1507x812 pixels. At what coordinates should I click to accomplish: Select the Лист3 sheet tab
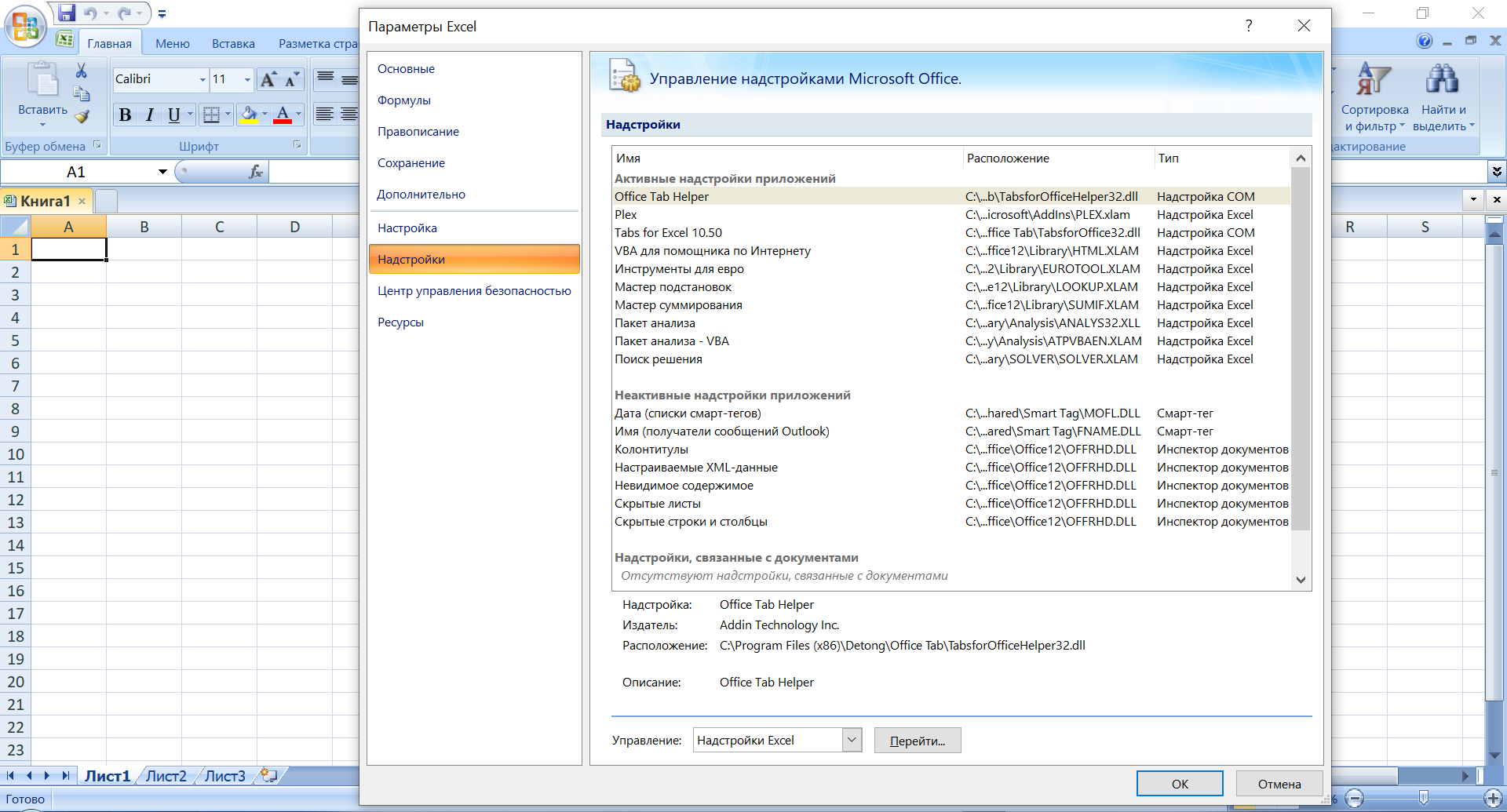225,776
